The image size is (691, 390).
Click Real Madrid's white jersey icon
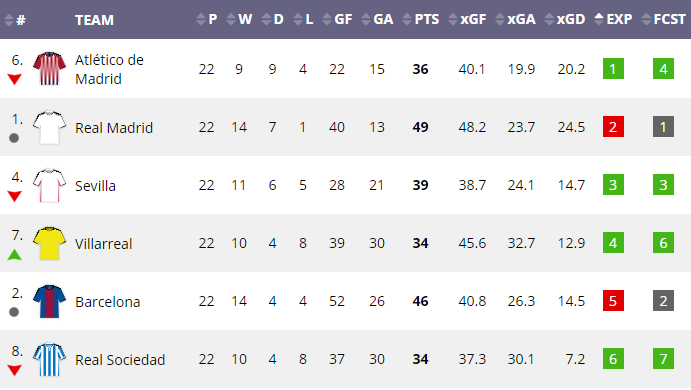[x=49, y=127]
